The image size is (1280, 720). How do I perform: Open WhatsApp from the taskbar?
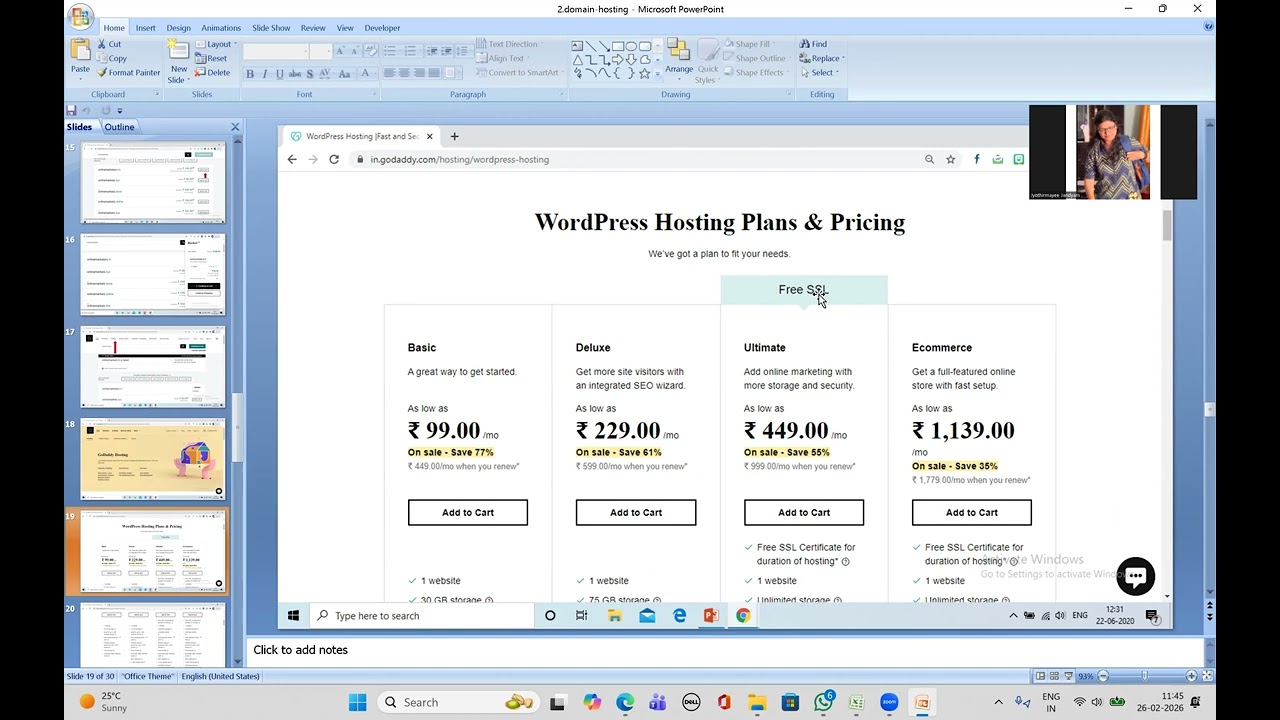pos(823,703)
